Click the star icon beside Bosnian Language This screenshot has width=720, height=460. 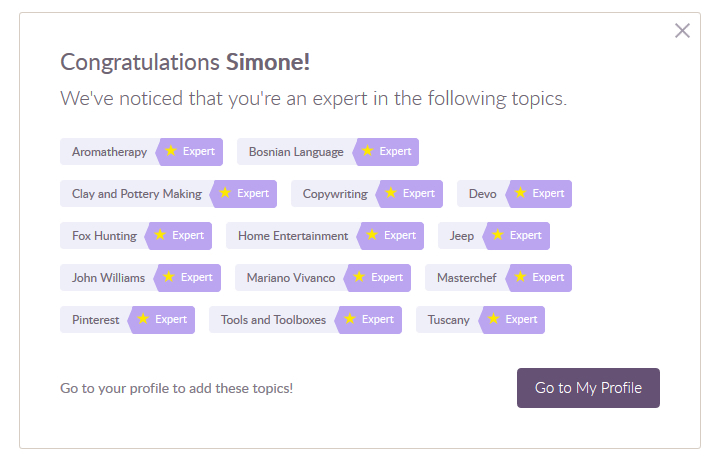click(367, 152)
